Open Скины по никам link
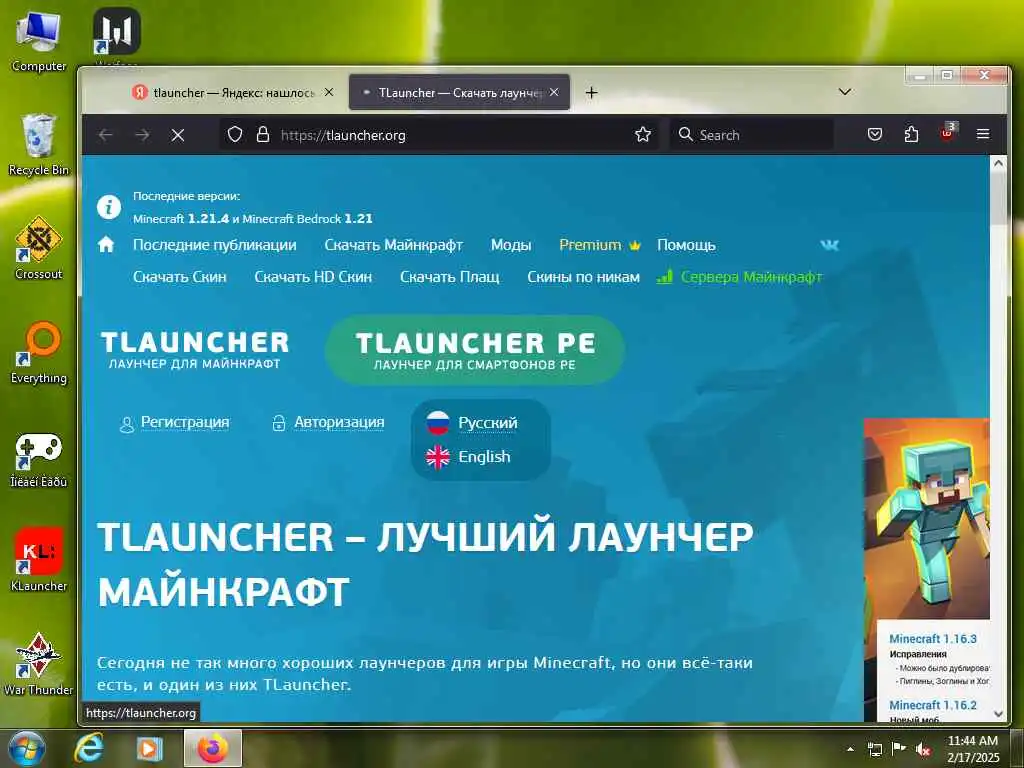Image resolution: width=1024 pixels, height=768 pixels. pos(583,277)
